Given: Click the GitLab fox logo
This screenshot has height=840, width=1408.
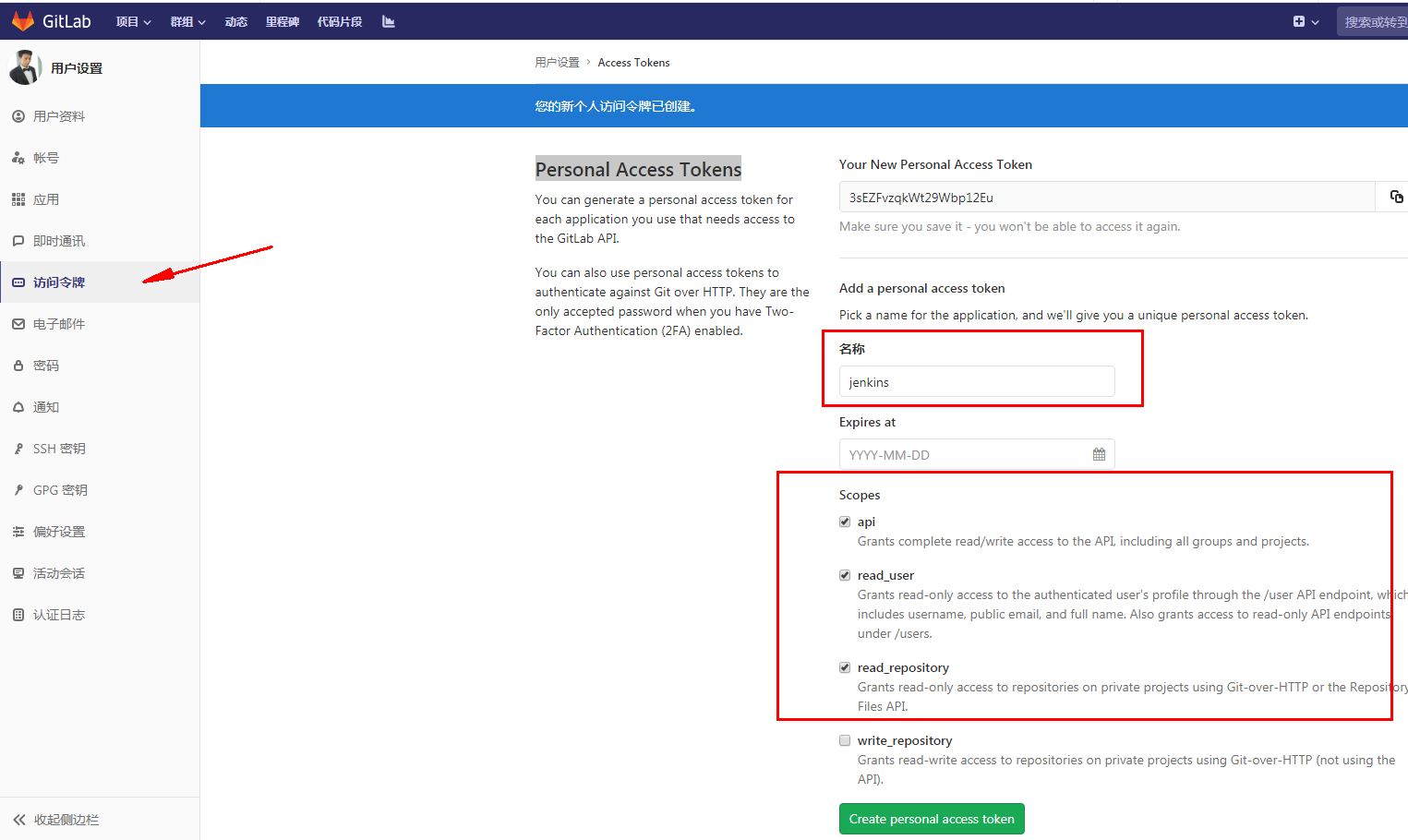Looking at the screenshot, I should (23, 20).
